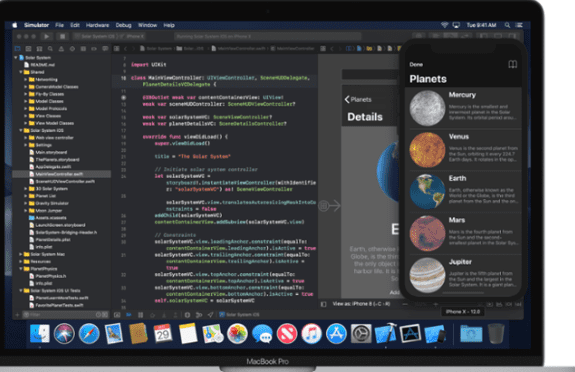This screenshot has width=575, height=372.
Task: Open the Hardware menu
Action: [98, 25]
